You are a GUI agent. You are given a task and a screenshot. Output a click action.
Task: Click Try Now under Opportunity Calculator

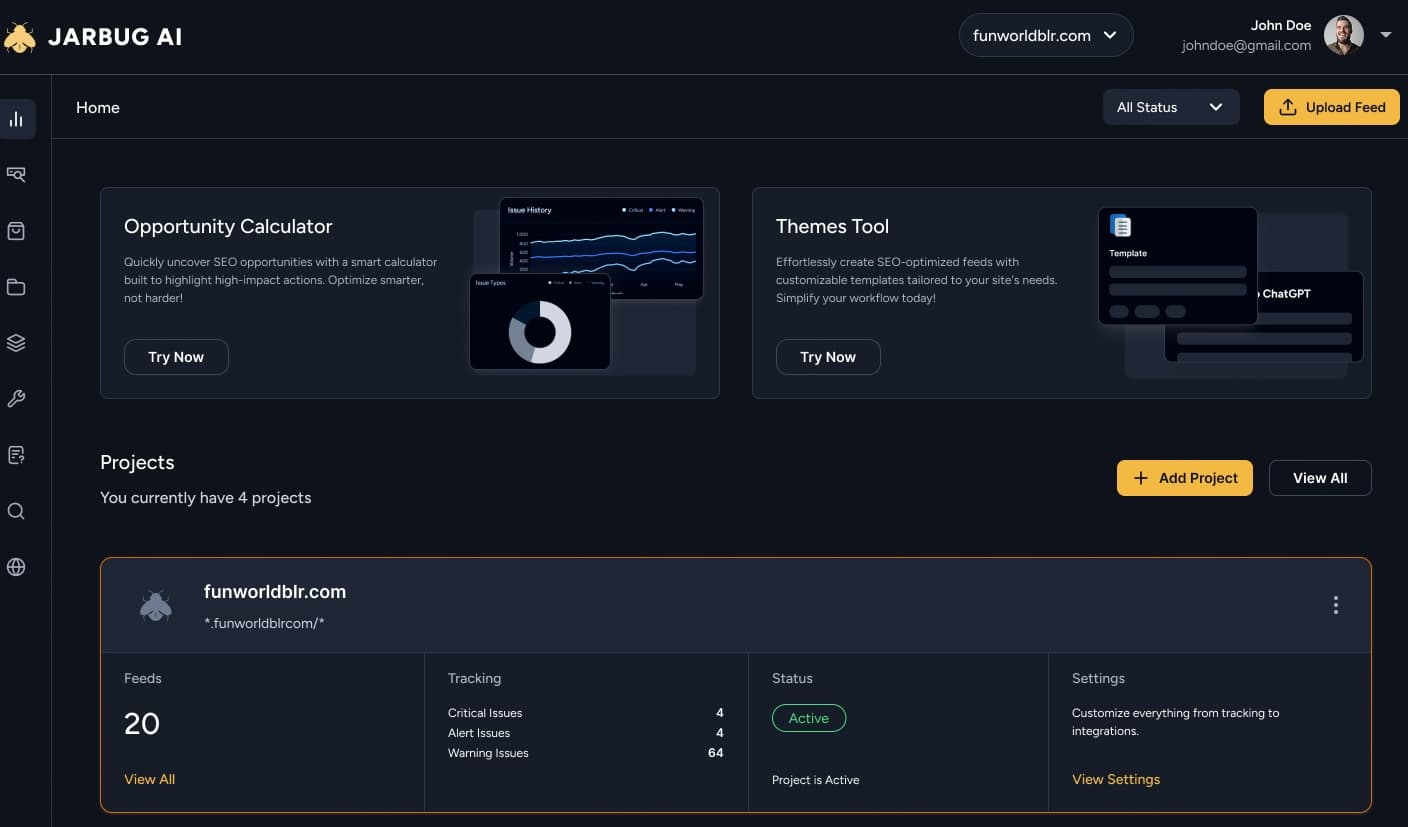[x=176, y=356]
